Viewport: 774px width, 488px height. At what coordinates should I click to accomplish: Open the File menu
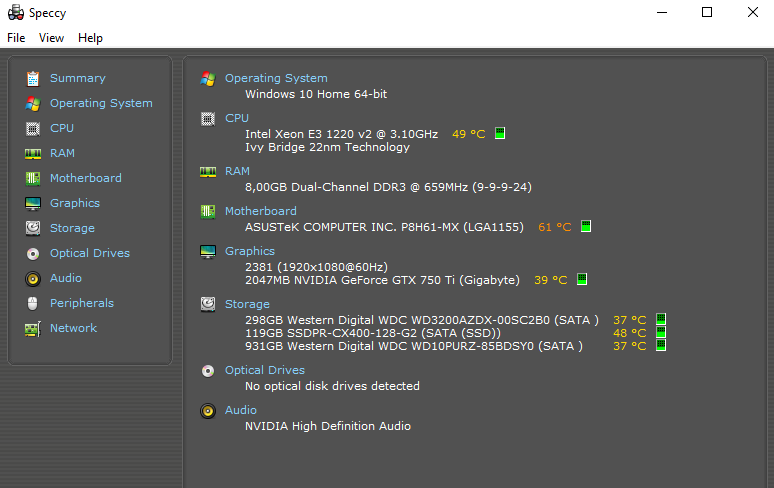16,38
